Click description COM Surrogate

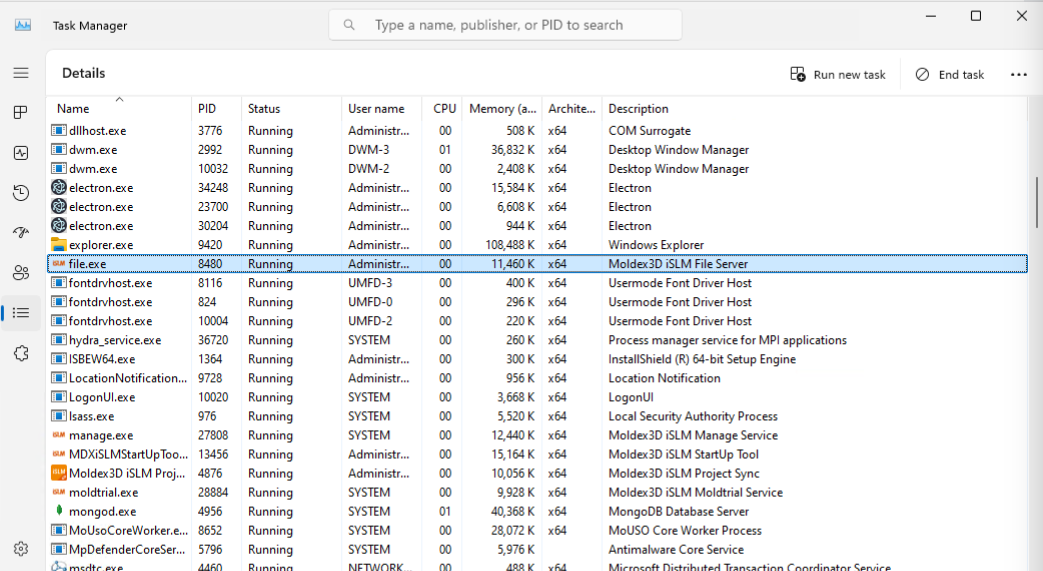pos(649,131)
